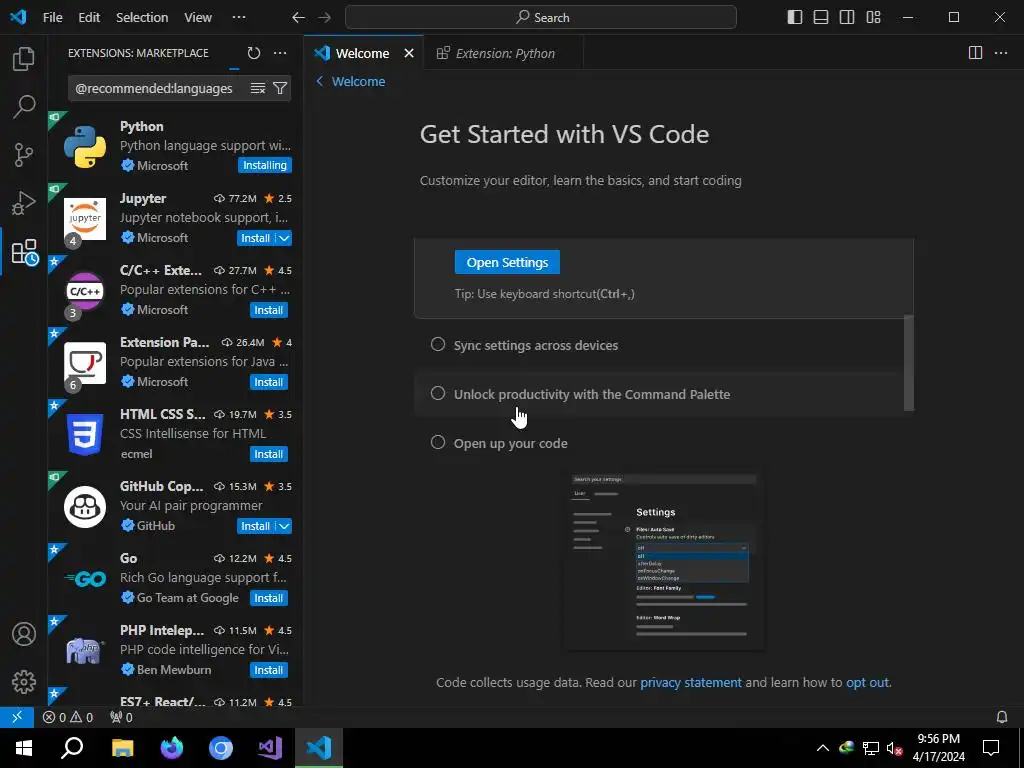Show hidden system tray icons chevron
This screenshot has width=1024, height=768.
click(823, 748)
